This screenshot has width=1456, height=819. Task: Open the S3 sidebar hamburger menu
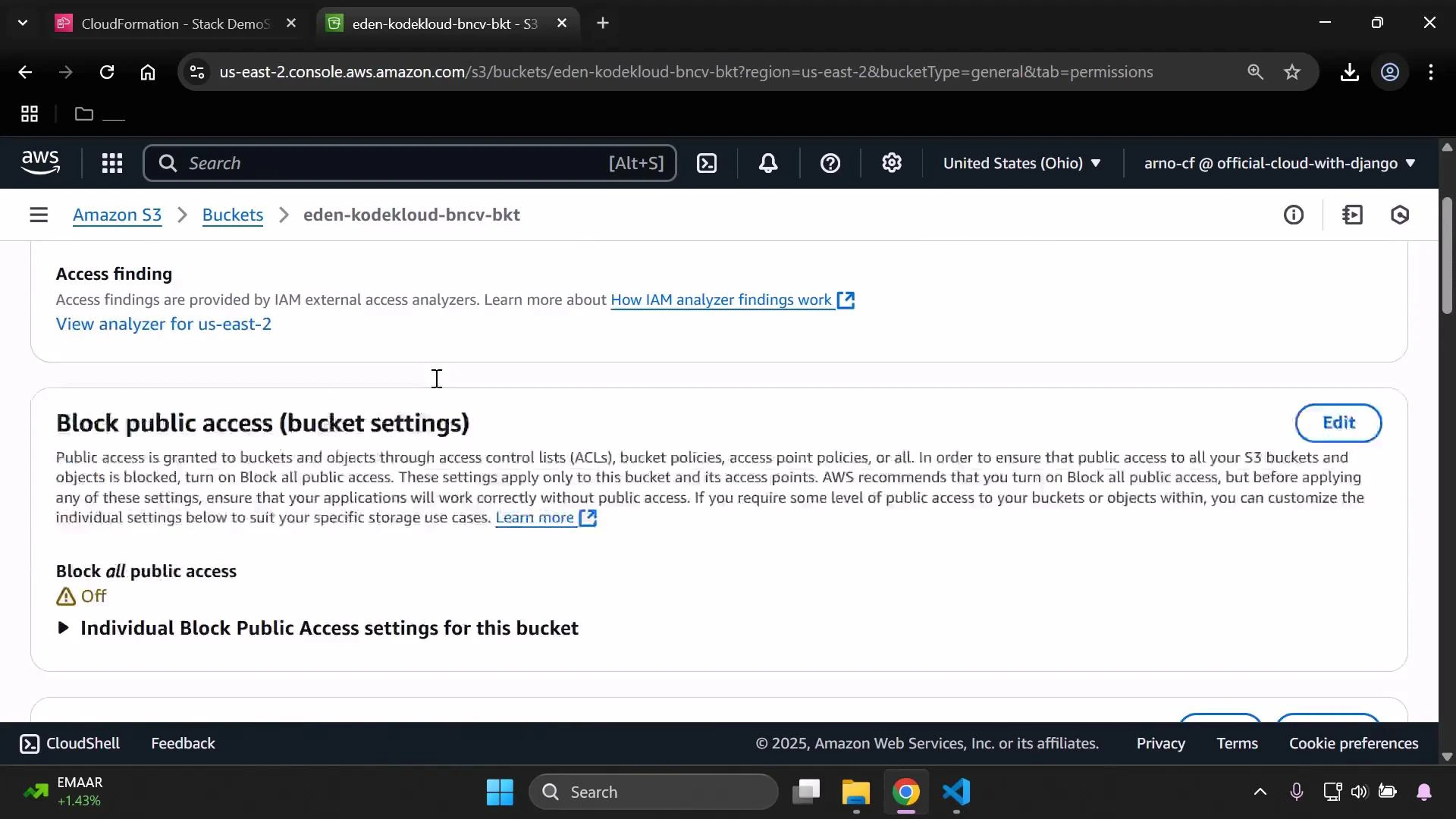(x=39, y=215)
